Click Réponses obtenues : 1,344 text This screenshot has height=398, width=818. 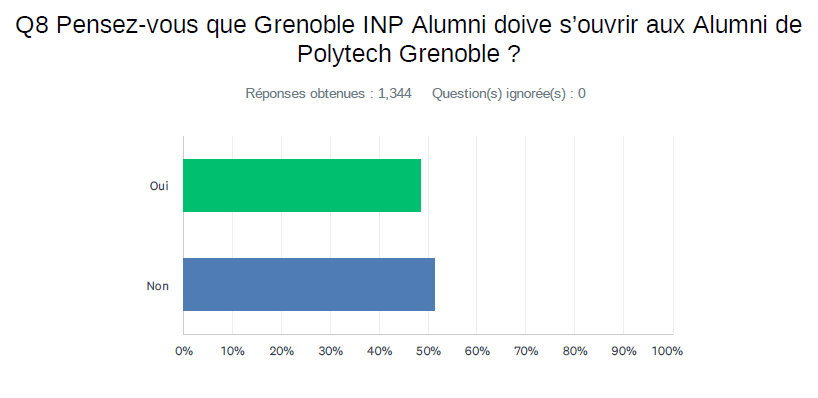(329, 94)
